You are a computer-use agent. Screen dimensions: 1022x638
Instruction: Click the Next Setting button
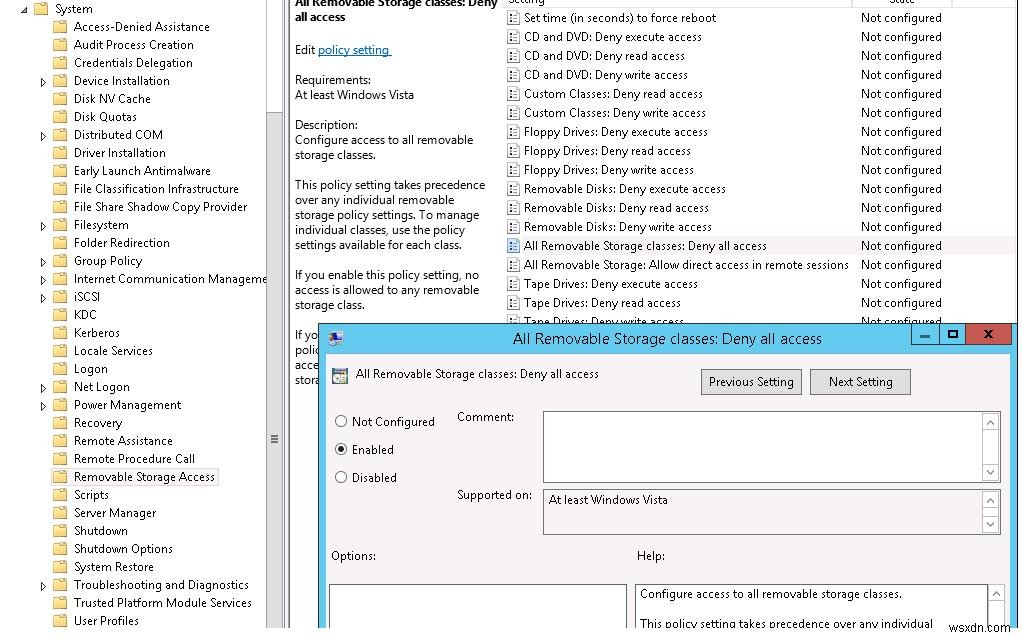pos(860,381)
